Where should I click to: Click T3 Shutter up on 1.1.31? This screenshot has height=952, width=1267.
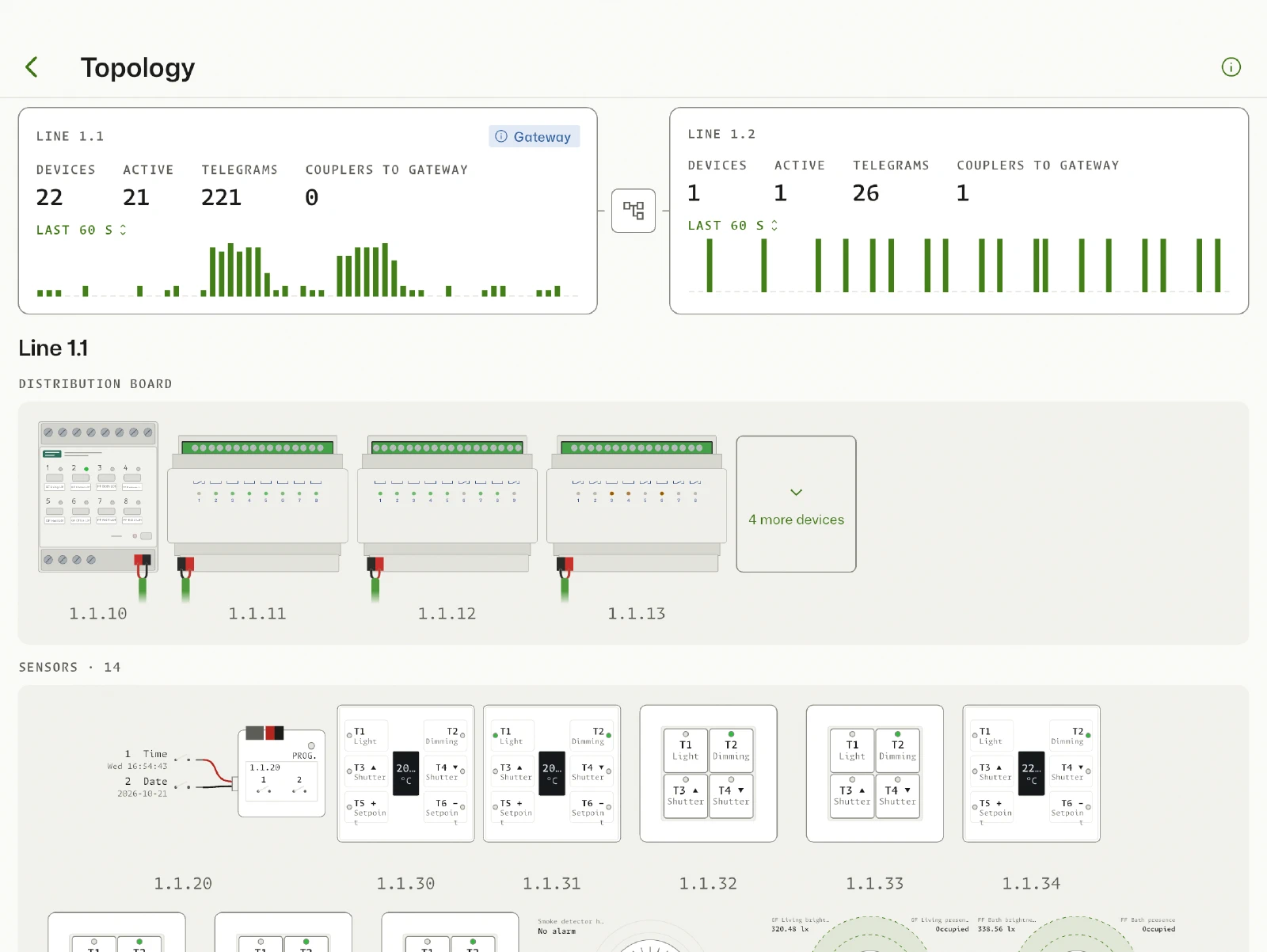click(512, 771)
